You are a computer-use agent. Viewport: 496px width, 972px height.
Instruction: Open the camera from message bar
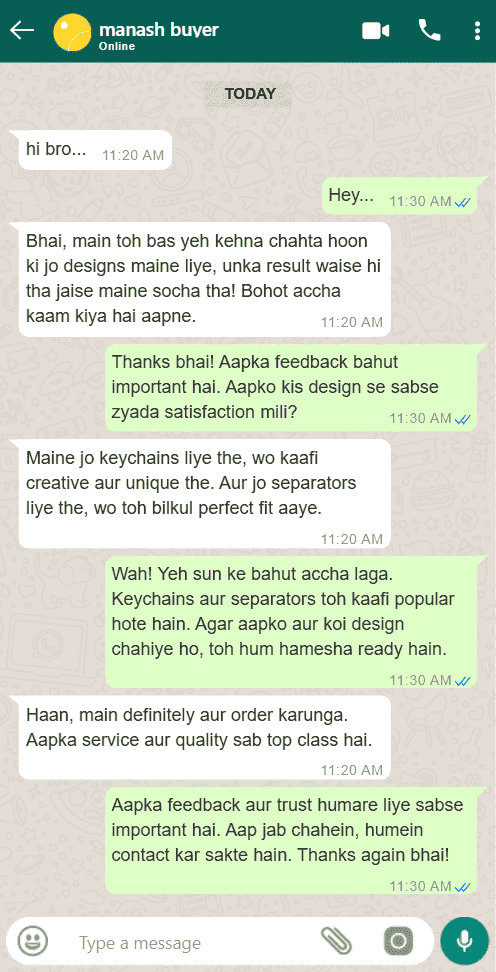click(x=399, y=942)
